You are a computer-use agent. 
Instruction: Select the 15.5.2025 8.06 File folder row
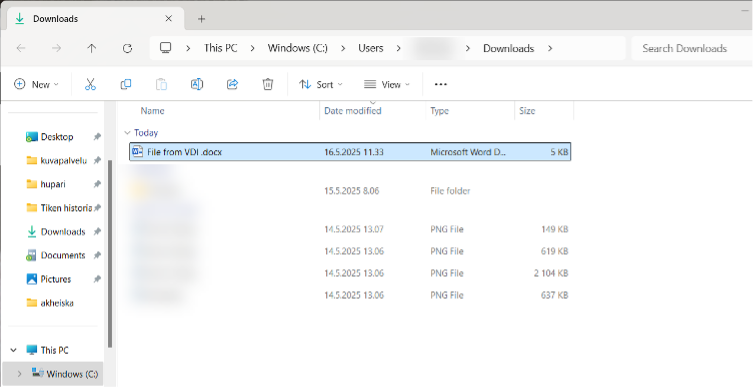point(350,191)
